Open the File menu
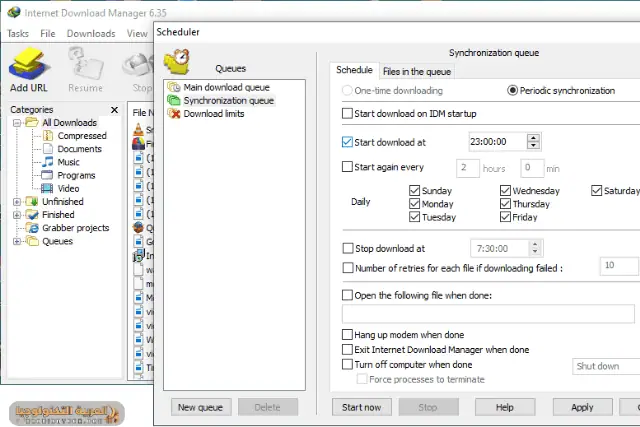Viewport: 640px width, 427px height. (x=48, y=33)
